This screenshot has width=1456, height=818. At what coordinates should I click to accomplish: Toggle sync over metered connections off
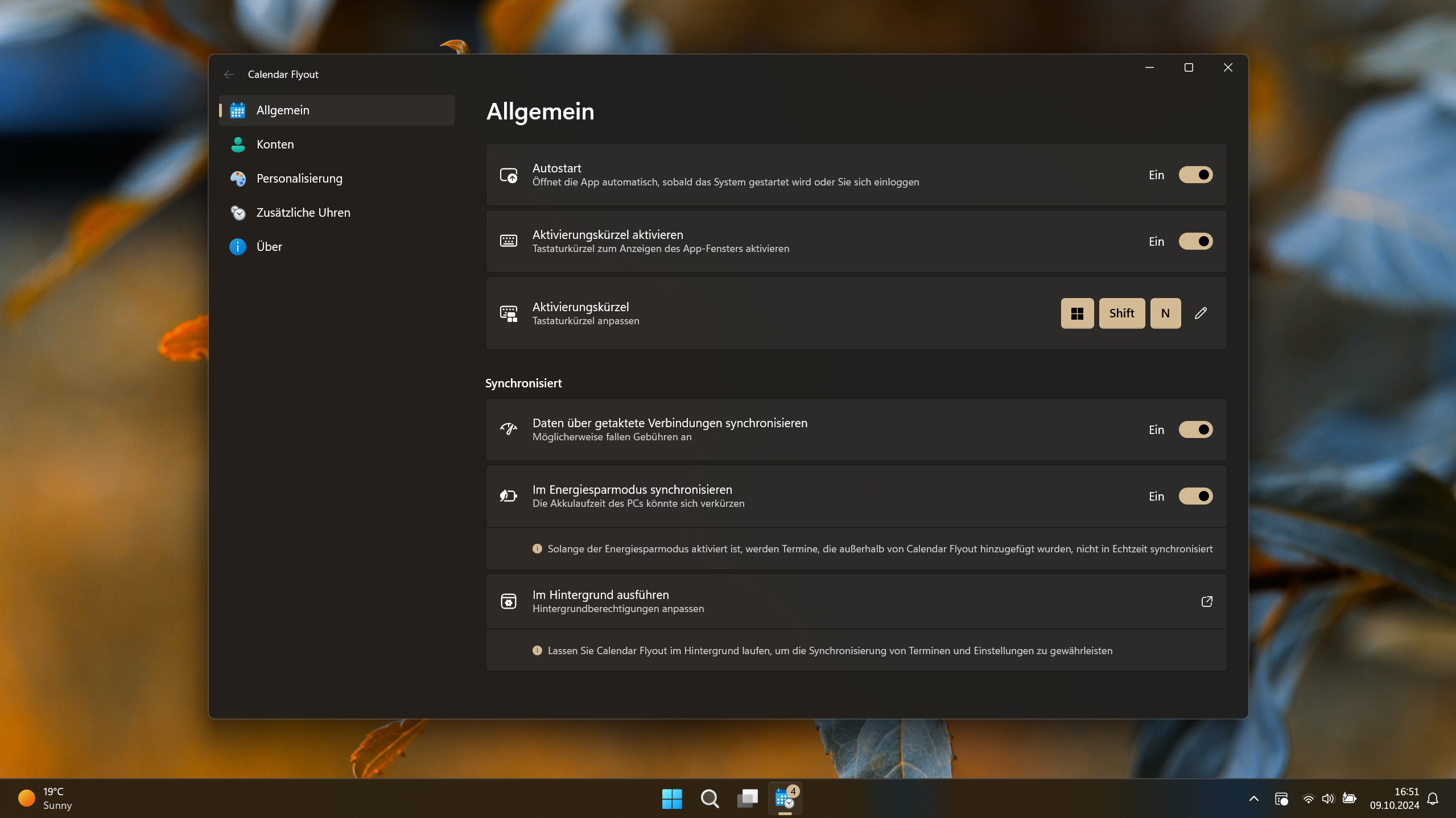1195,430
